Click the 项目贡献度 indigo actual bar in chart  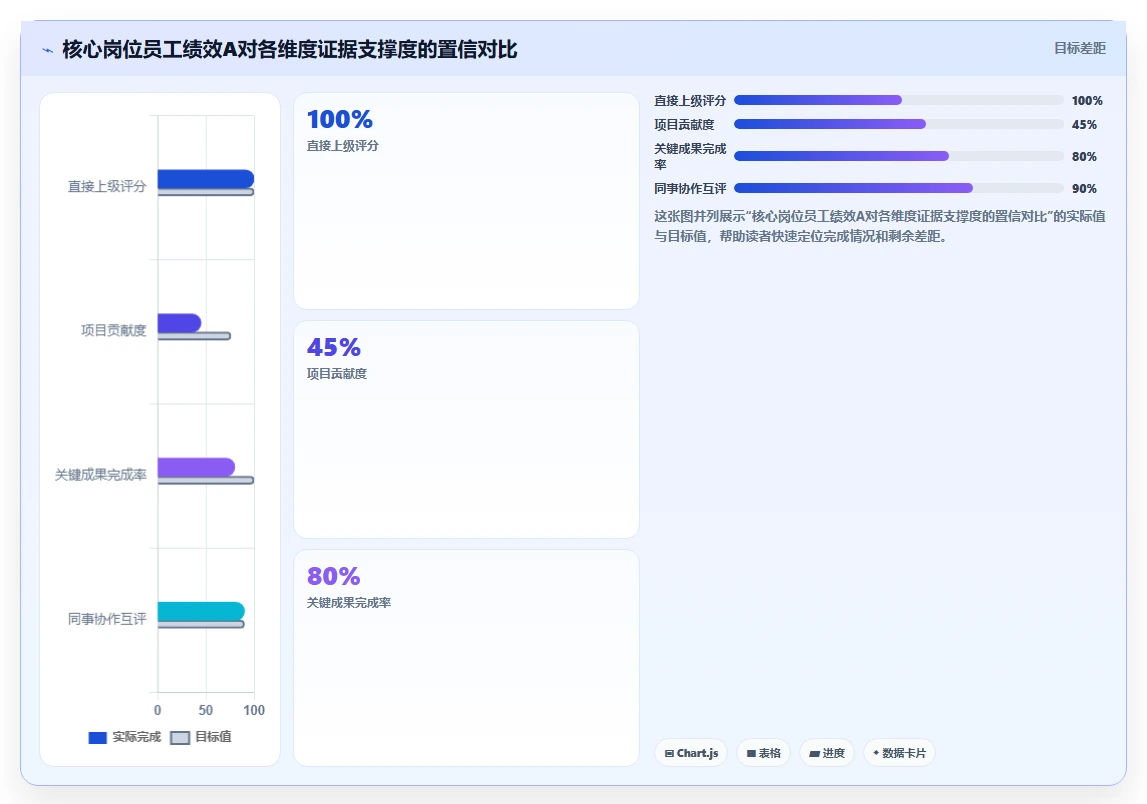(179, 323)
